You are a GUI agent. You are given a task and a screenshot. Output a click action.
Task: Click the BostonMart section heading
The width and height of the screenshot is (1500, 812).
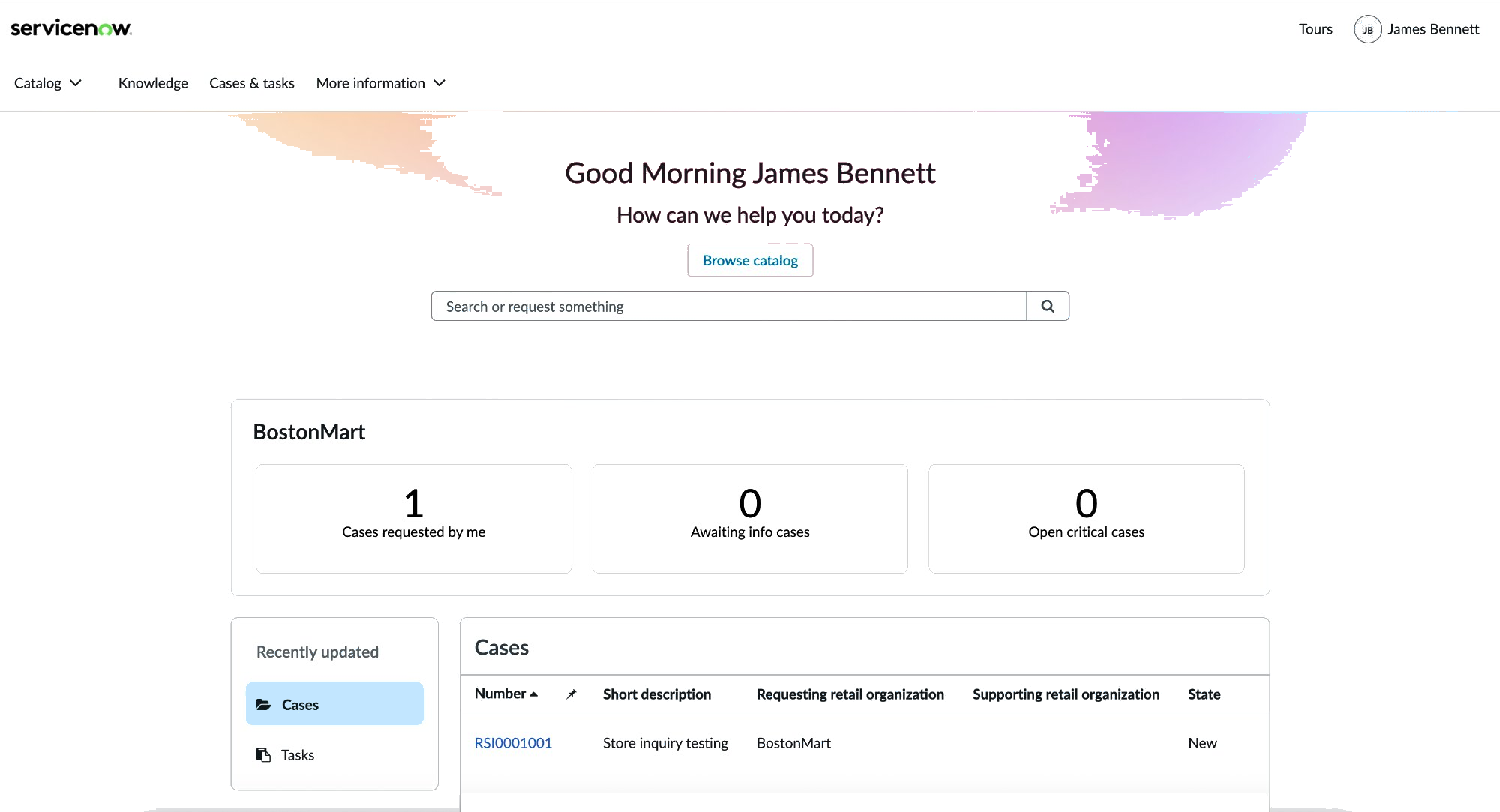tap(309, 432)
